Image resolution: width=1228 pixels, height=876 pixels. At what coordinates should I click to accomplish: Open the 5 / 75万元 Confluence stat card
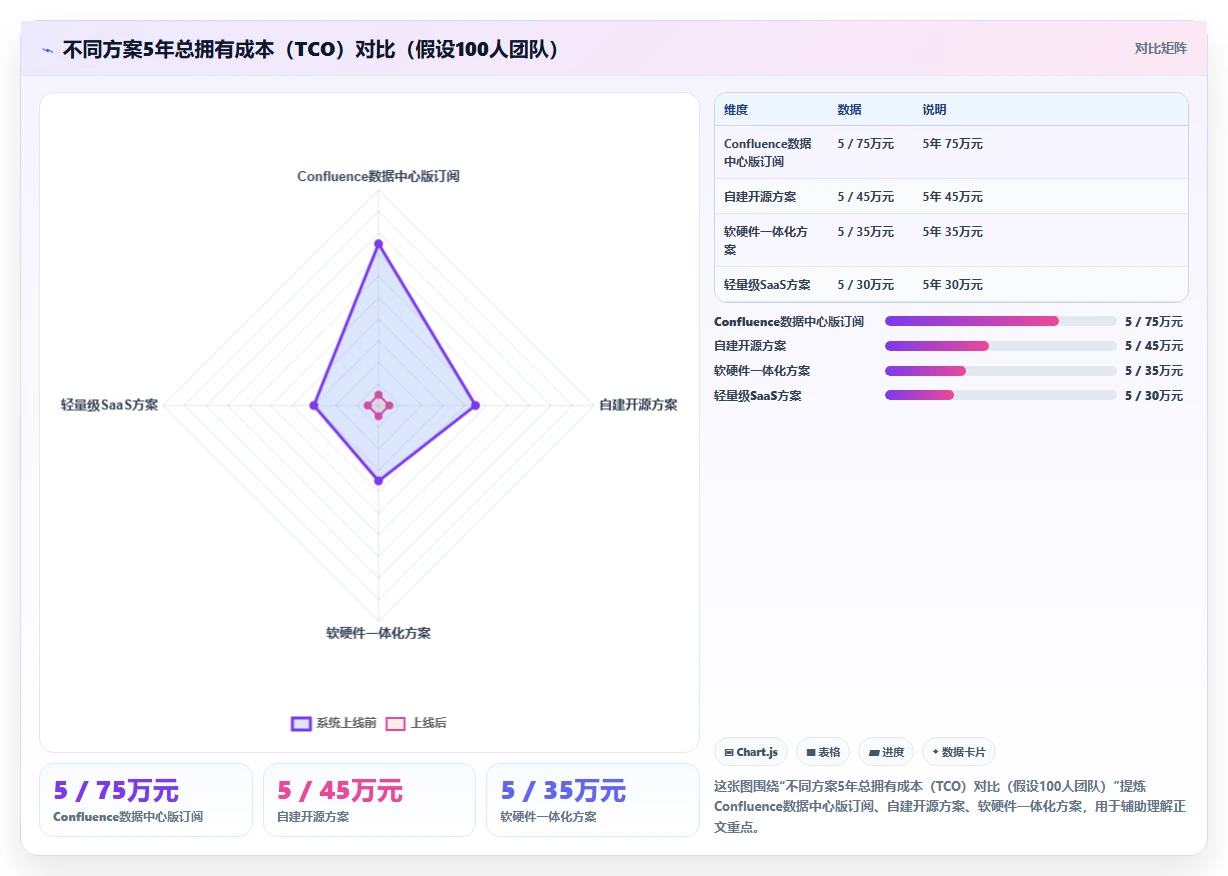tap(146, 800)
